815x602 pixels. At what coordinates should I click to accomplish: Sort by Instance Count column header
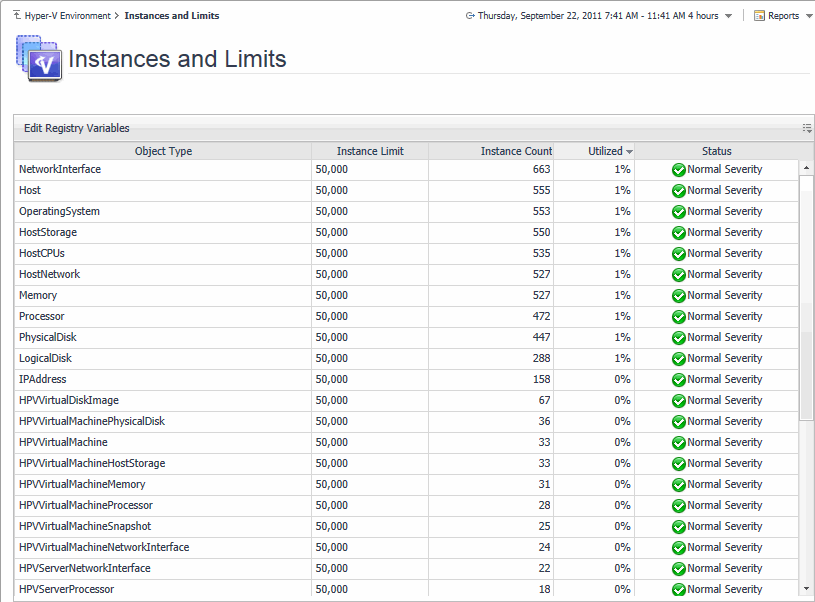coord(516,151)
